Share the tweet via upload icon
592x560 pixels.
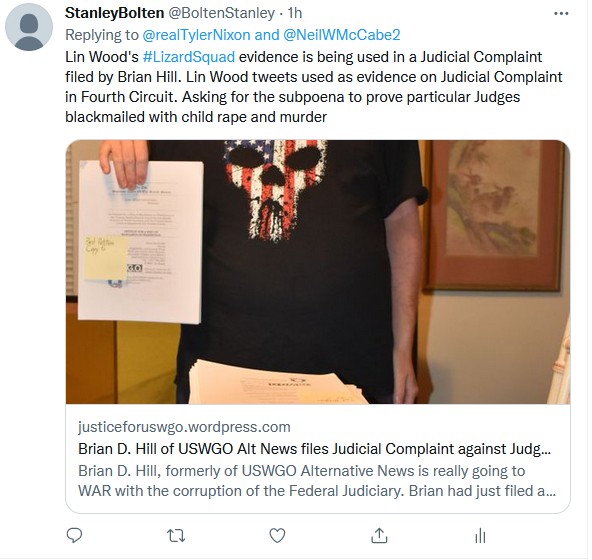coord(379,535)
